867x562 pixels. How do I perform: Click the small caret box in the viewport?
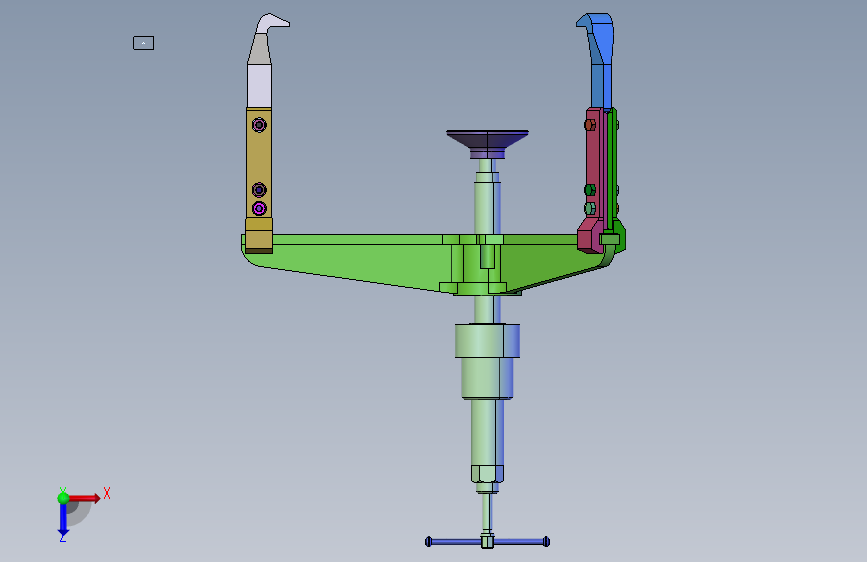tap(143, 43)
